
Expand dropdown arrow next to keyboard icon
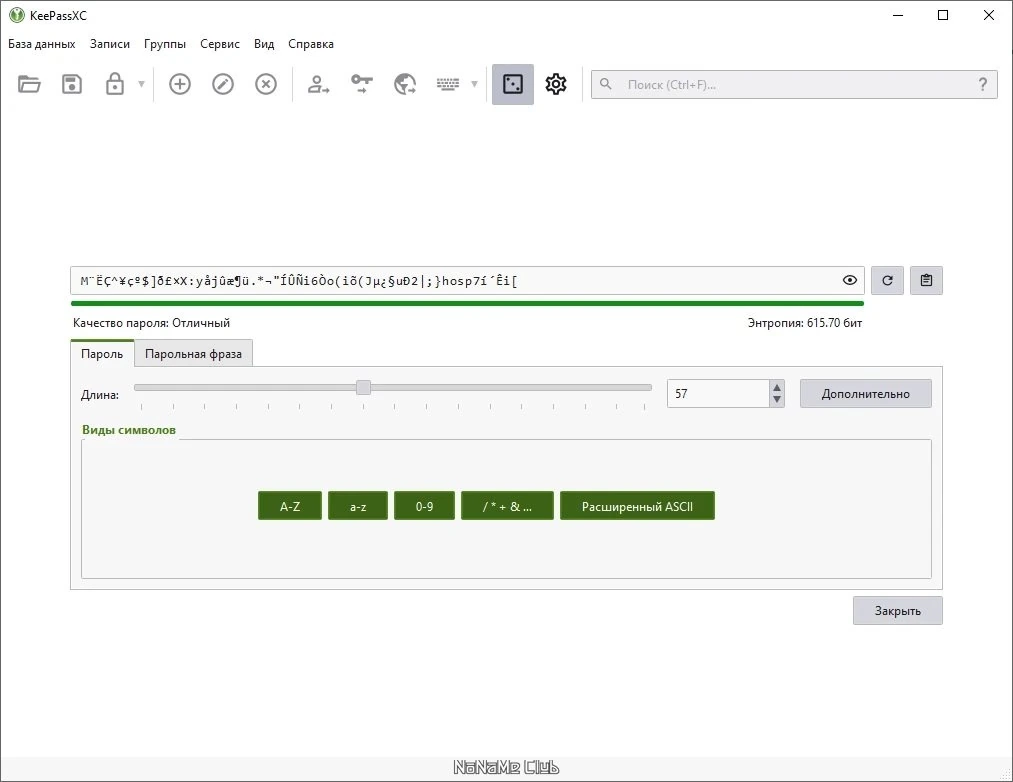click(474, 84)
